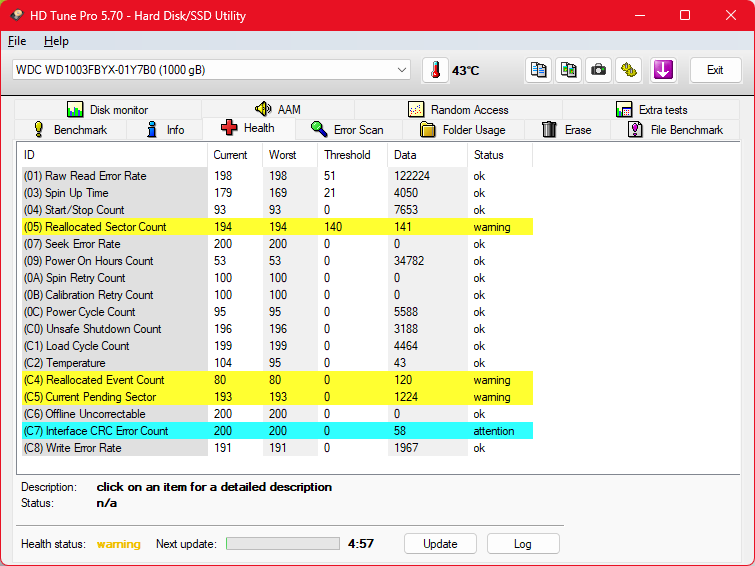Open the File menu
The image size is (755, 566).
click(17, 41)
